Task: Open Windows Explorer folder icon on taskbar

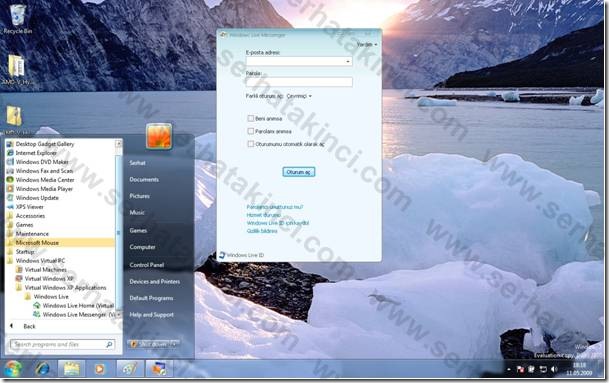Action: [72, 368]
